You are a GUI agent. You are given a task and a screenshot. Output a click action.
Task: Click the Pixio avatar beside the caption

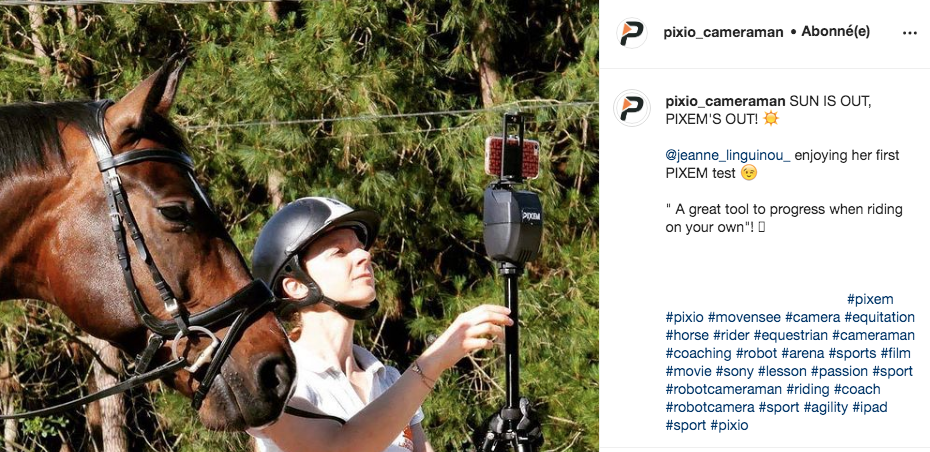tap(632, 108)
